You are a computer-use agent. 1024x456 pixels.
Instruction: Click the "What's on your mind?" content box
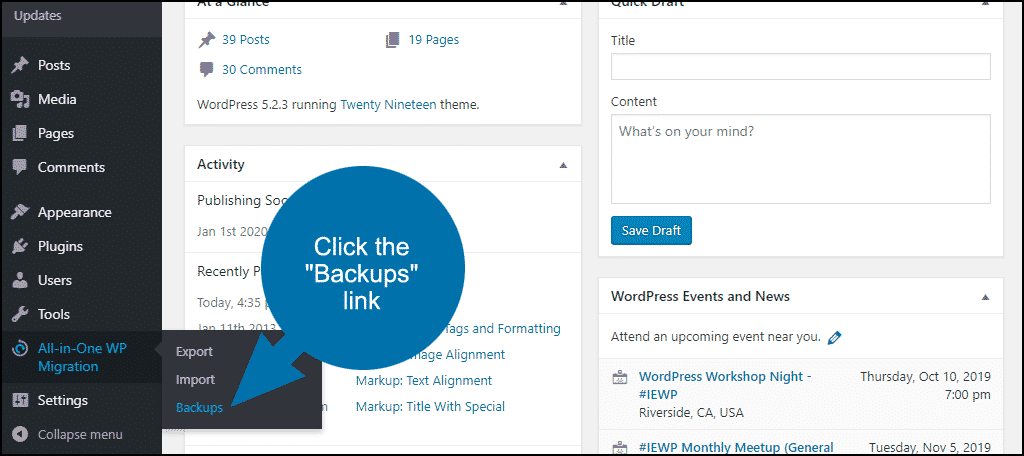tap(801, 159)
